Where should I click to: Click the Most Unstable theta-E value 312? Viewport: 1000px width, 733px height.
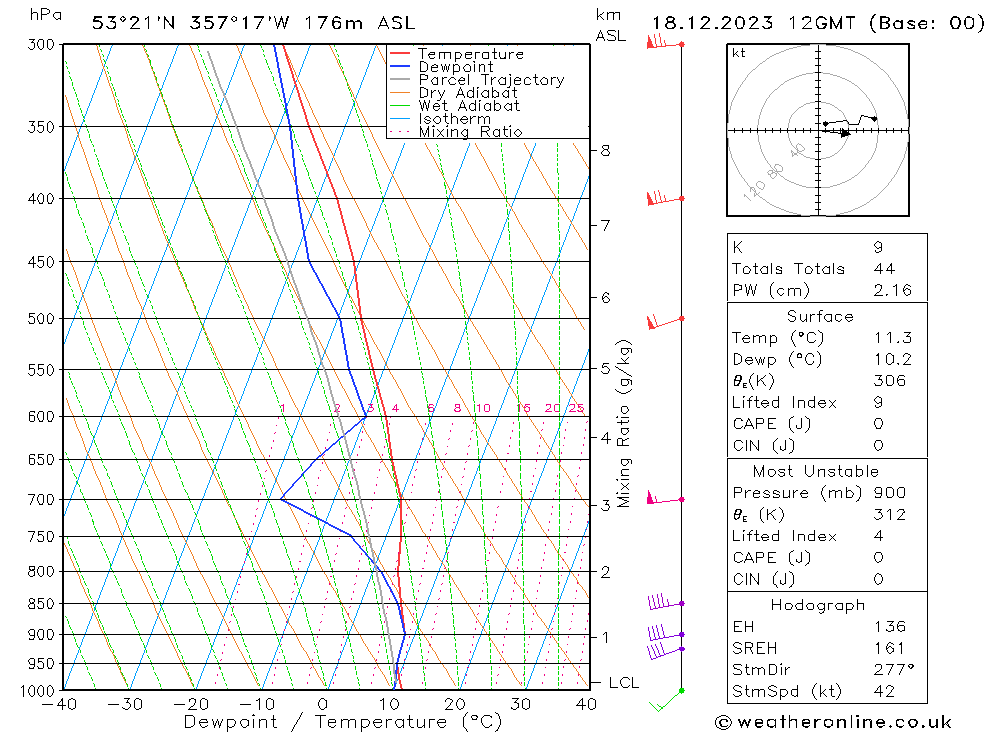pyautogui.click(x=889, y=515)
